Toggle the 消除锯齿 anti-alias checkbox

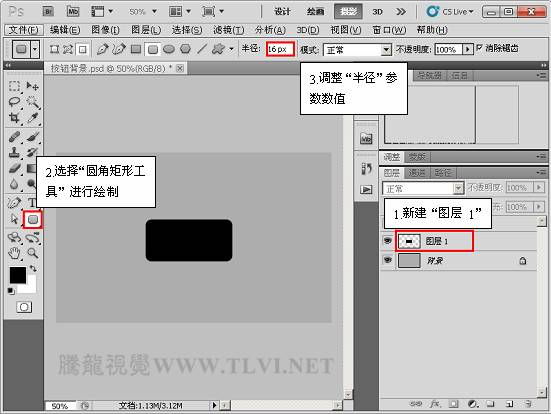coord(479,48)
